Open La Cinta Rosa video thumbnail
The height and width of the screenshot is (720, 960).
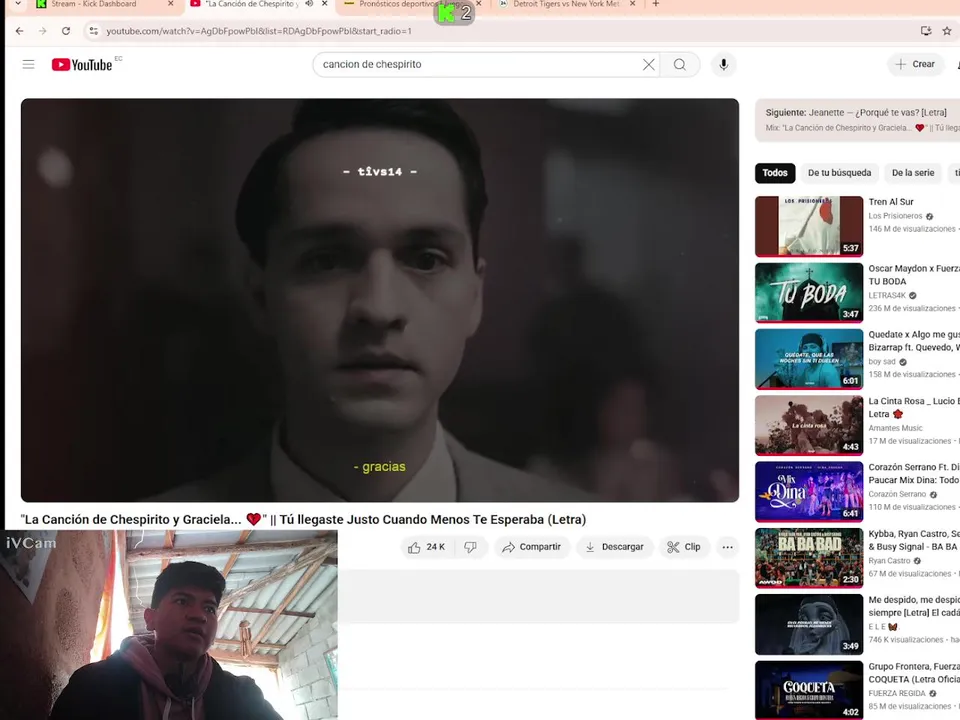point(809,425)
